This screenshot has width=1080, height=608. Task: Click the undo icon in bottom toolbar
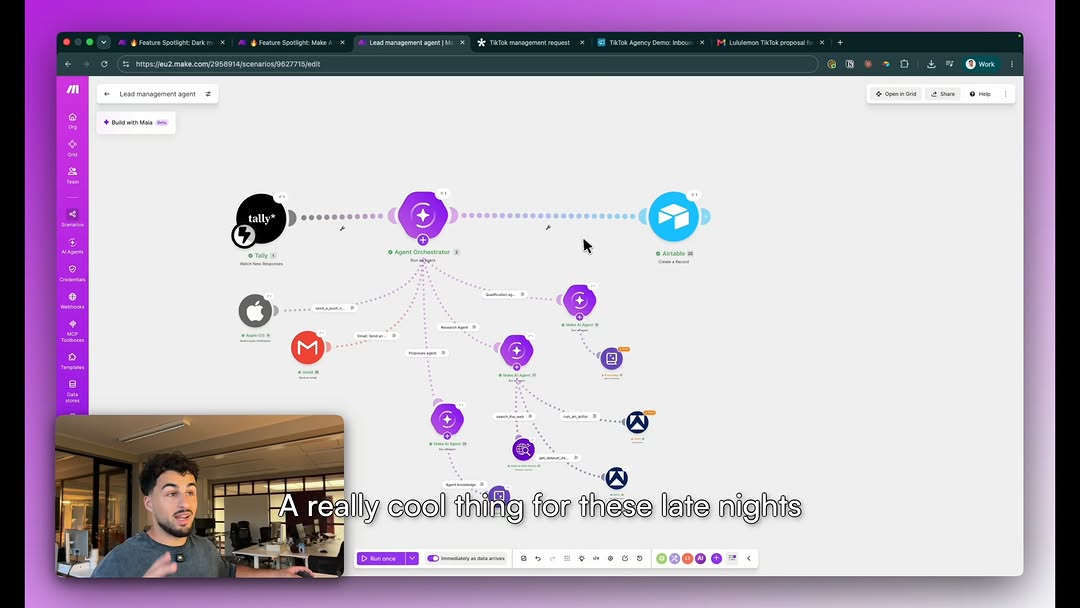538,558
